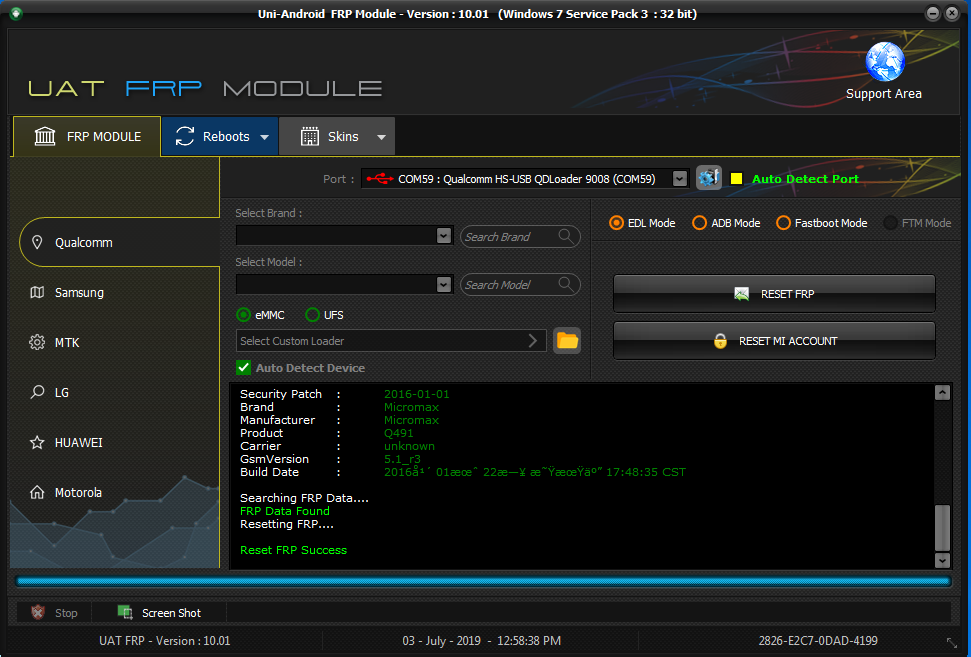This screenshot has height=657, width=971.
Task: Click the app logo icon in title bar
Action: coord(15,13)
